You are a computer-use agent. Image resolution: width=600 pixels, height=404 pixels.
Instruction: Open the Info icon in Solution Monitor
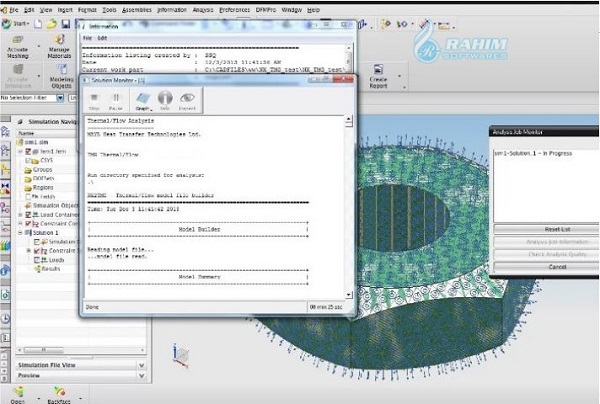pos(165,98)
